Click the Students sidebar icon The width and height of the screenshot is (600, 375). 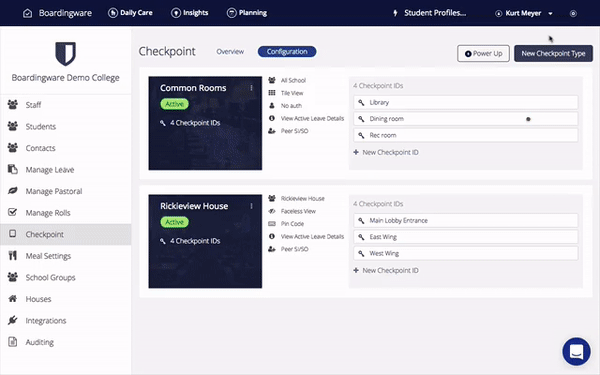tap(13, 126)
